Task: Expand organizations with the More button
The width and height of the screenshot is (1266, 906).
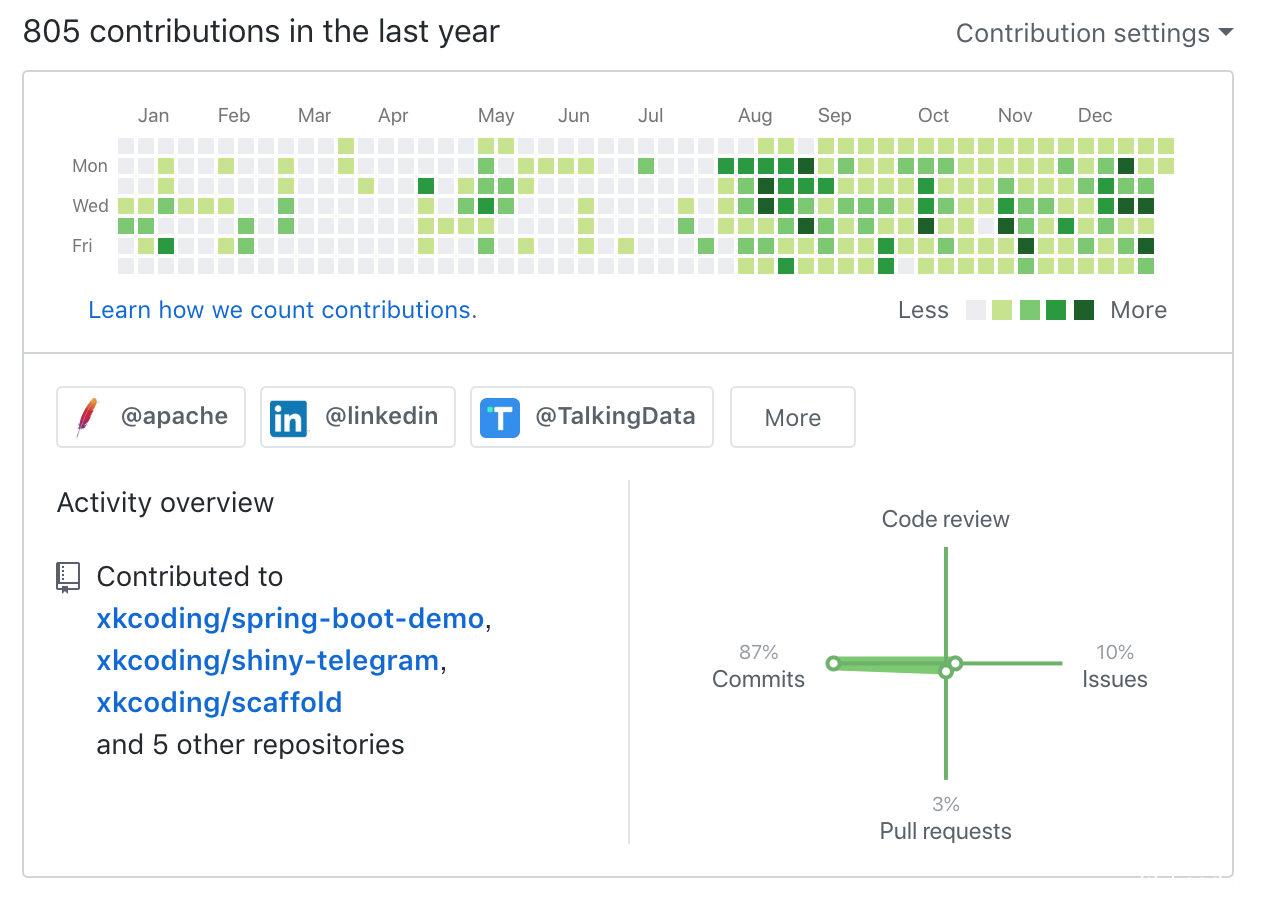Action: click(792, 418)
